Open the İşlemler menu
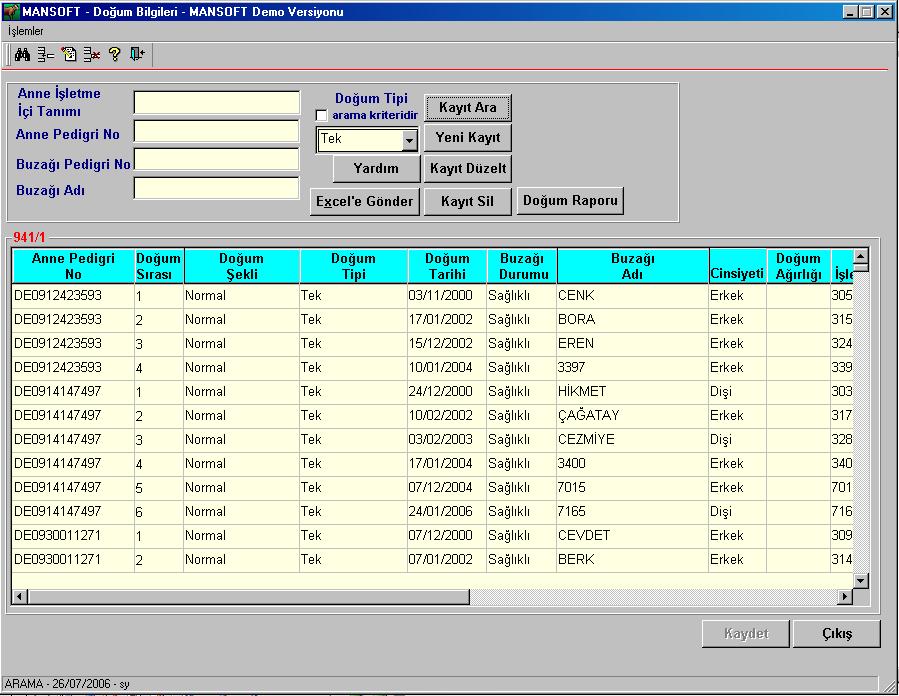Screen dimensions: 899x696 pyautogui.click(x=26, y=31)
